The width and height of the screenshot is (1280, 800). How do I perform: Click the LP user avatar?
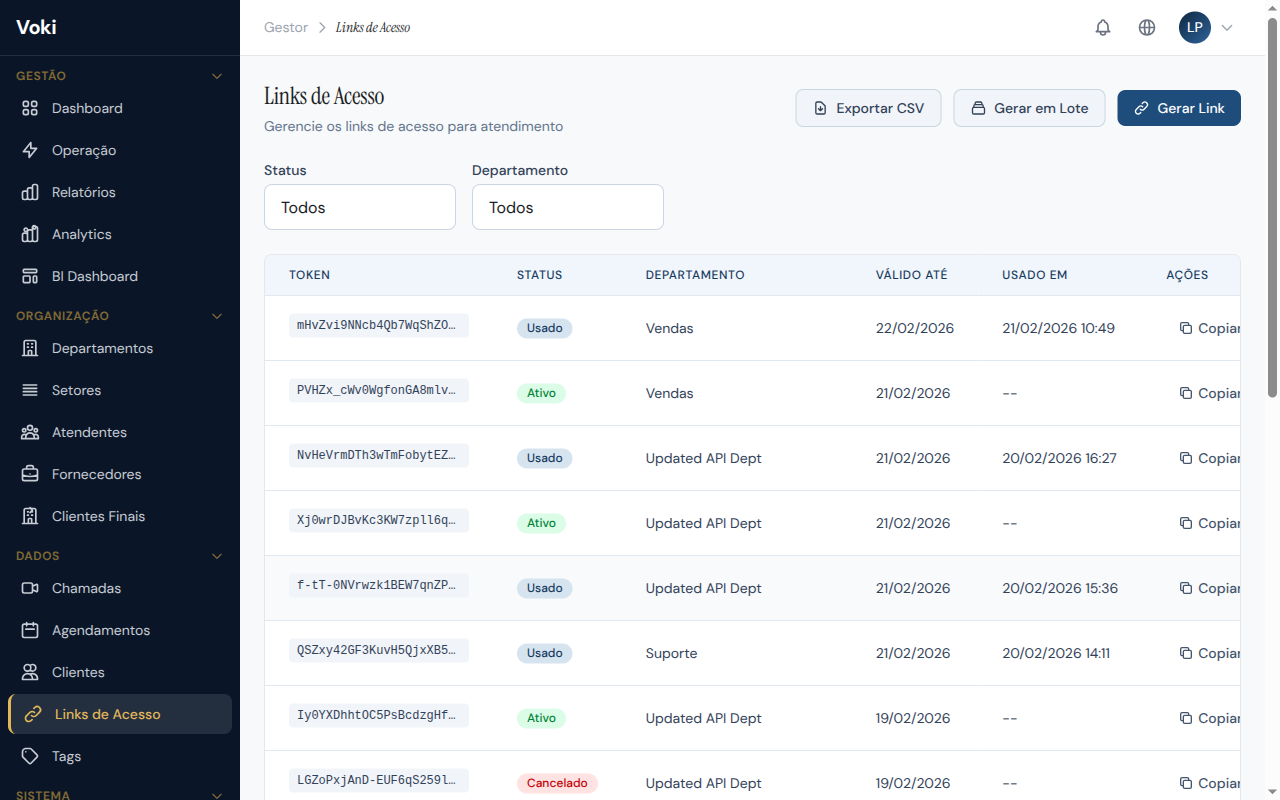pos(1195,27)
